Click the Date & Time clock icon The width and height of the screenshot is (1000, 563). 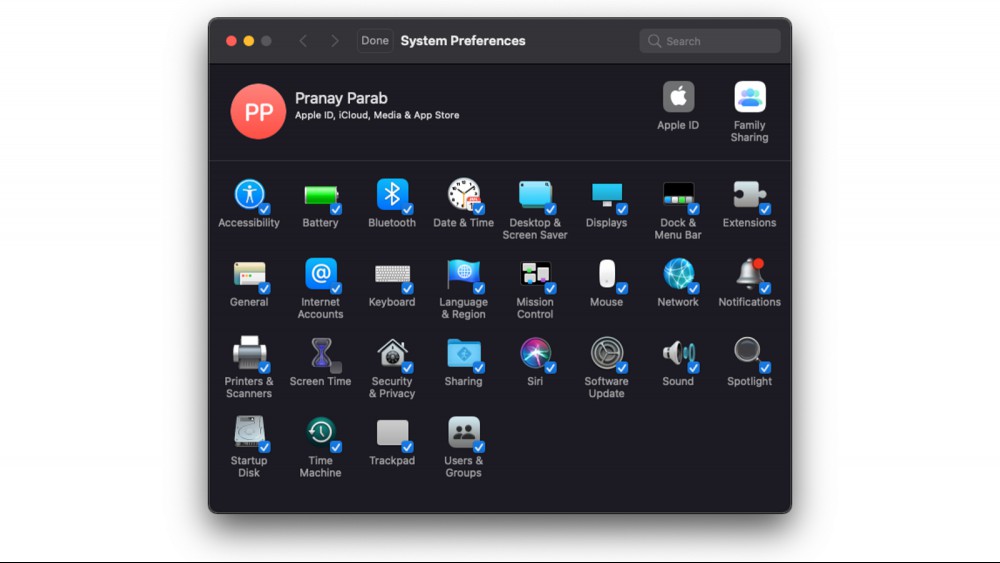click(464, 194)
